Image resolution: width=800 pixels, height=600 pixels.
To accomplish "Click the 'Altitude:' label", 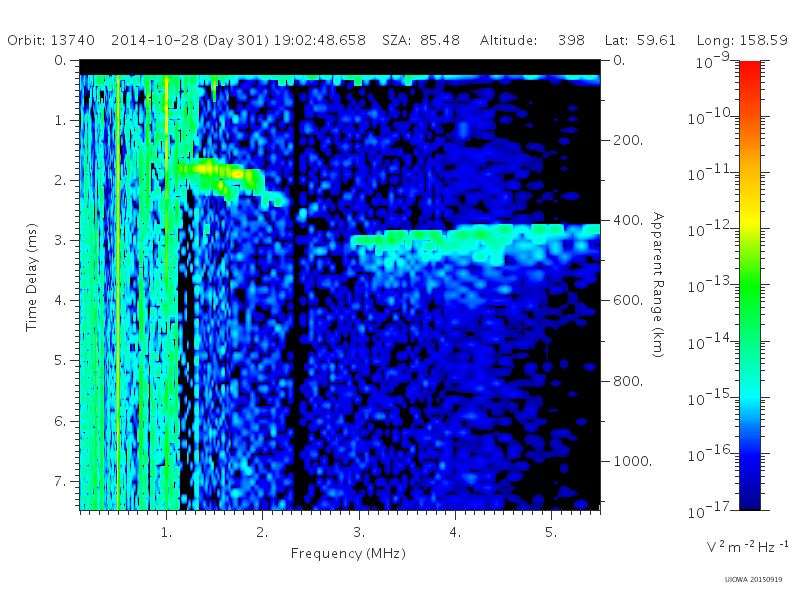I will [x=508, y=40].
